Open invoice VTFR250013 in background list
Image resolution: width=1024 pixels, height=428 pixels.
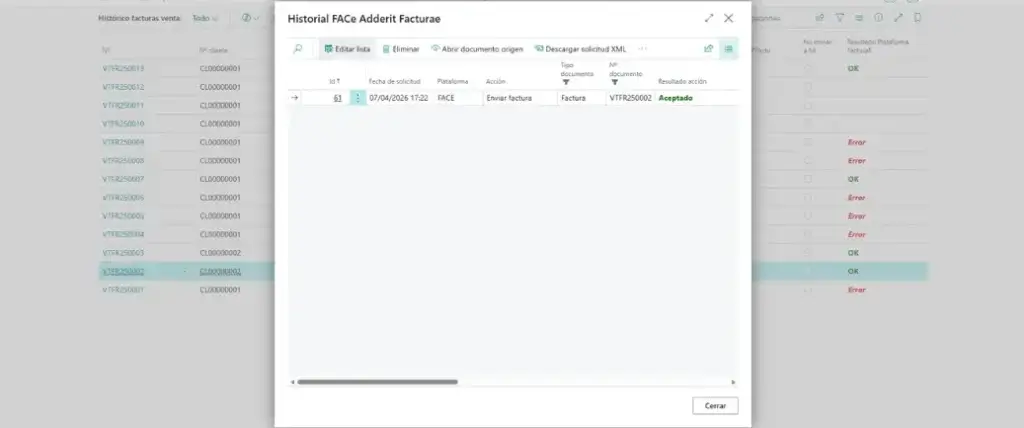(123, 68)
